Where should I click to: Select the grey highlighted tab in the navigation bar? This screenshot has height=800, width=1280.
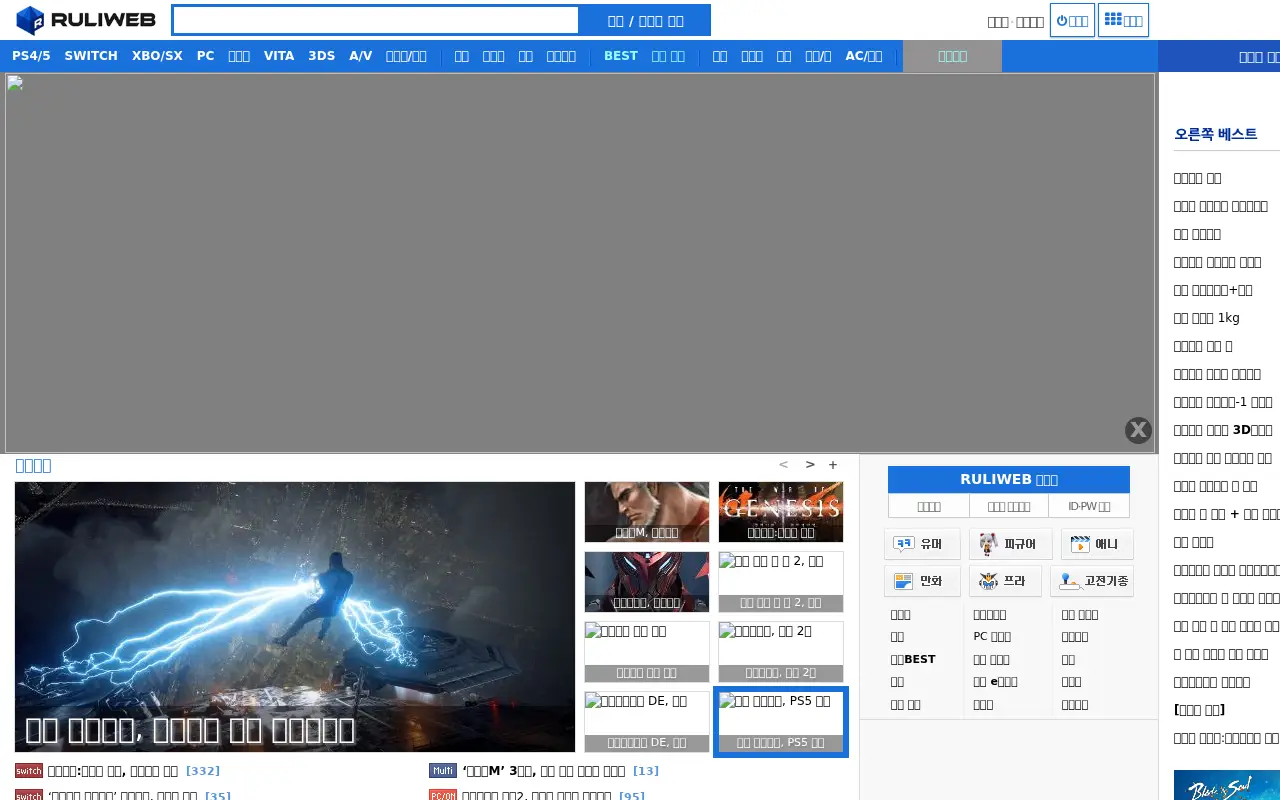point(952,56)
